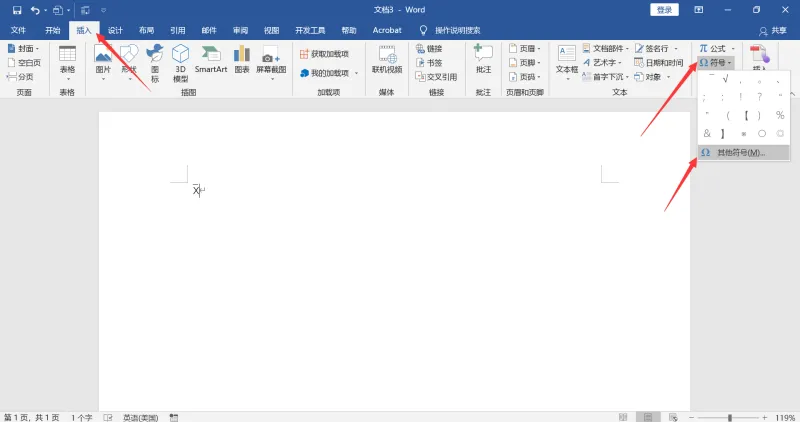The image size is (800, 422).
Task: Switch to read mode view icon
Action: point(623,417)
